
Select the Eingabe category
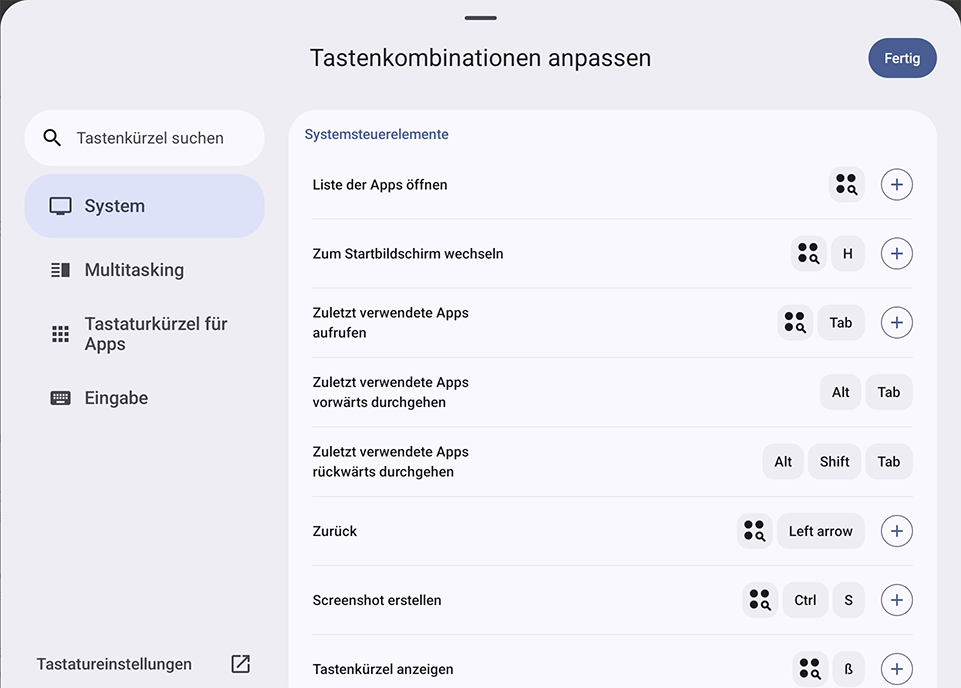[x=116, y=397]
